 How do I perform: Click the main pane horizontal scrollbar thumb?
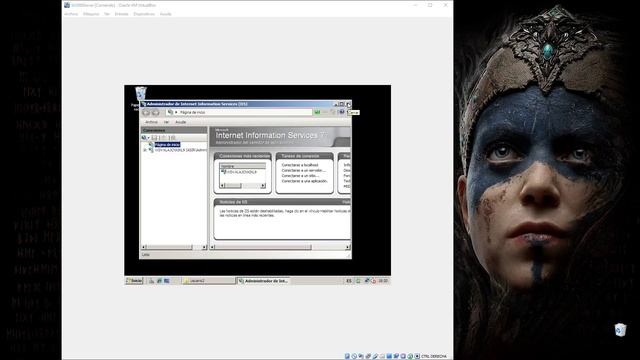[263, 247]
